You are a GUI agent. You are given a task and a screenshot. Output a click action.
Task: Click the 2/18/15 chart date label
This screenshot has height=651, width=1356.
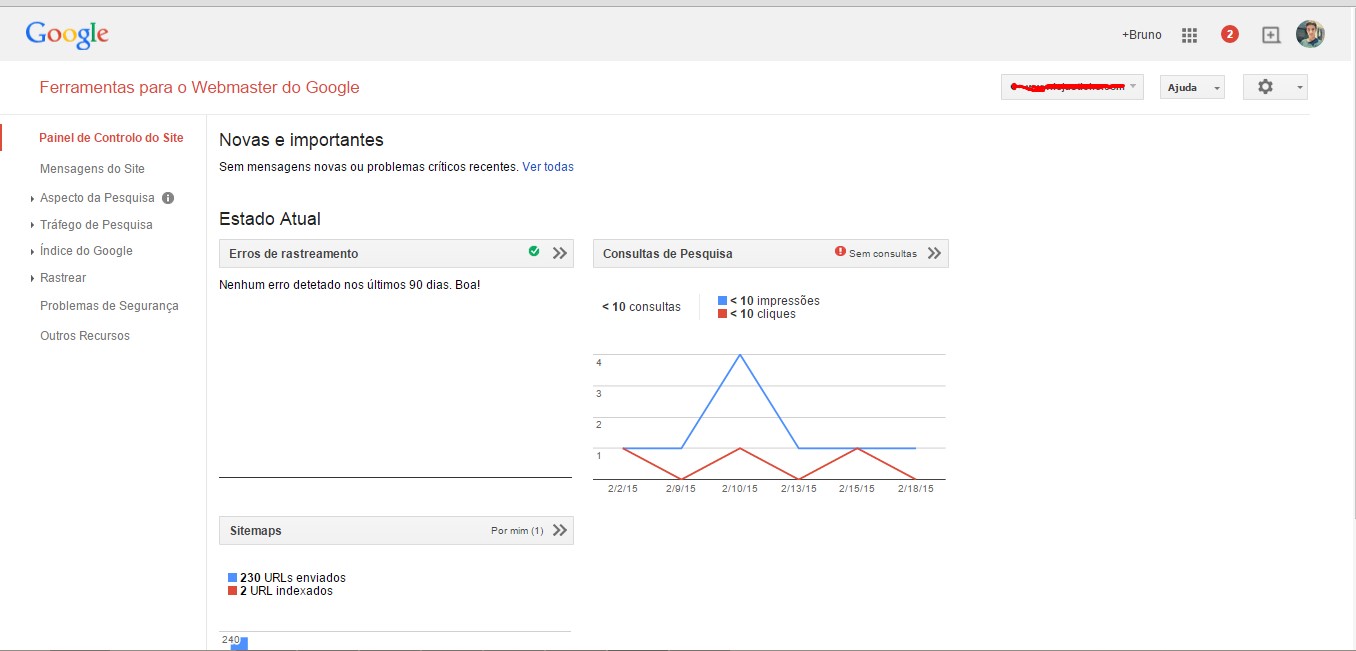coord(915,489)
